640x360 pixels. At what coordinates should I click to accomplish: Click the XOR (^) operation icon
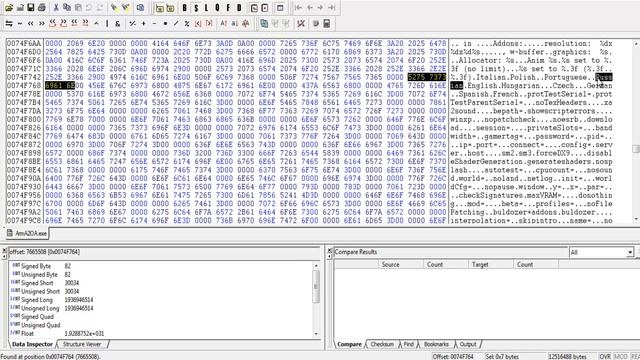point(96,24)
